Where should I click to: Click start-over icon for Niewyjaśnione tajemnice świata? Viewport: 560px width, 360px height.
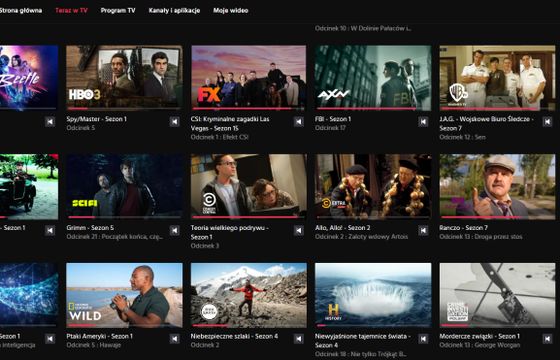(423, 339)
